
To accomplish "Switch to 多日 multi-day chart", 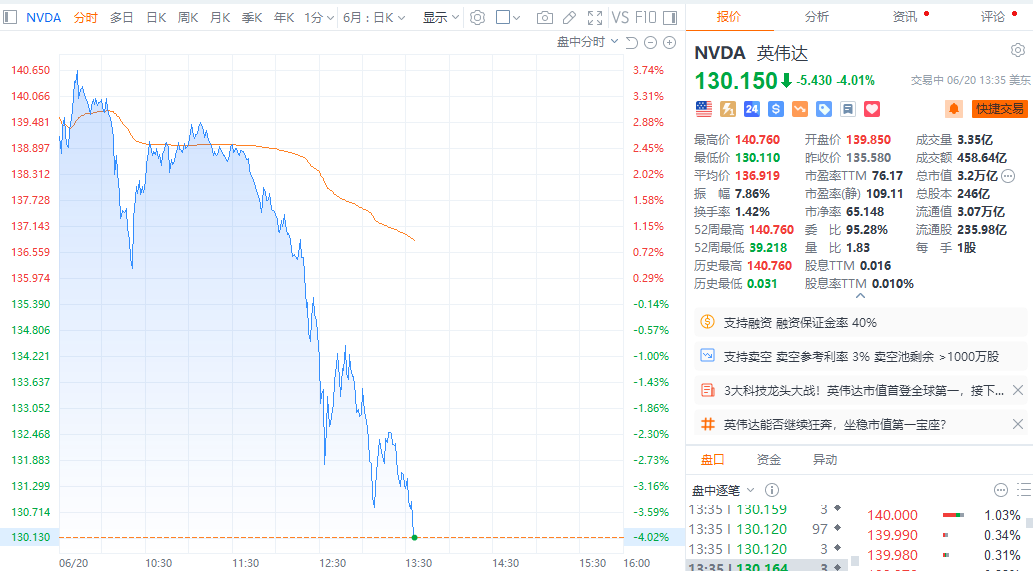I will click(x=121, y=18).
